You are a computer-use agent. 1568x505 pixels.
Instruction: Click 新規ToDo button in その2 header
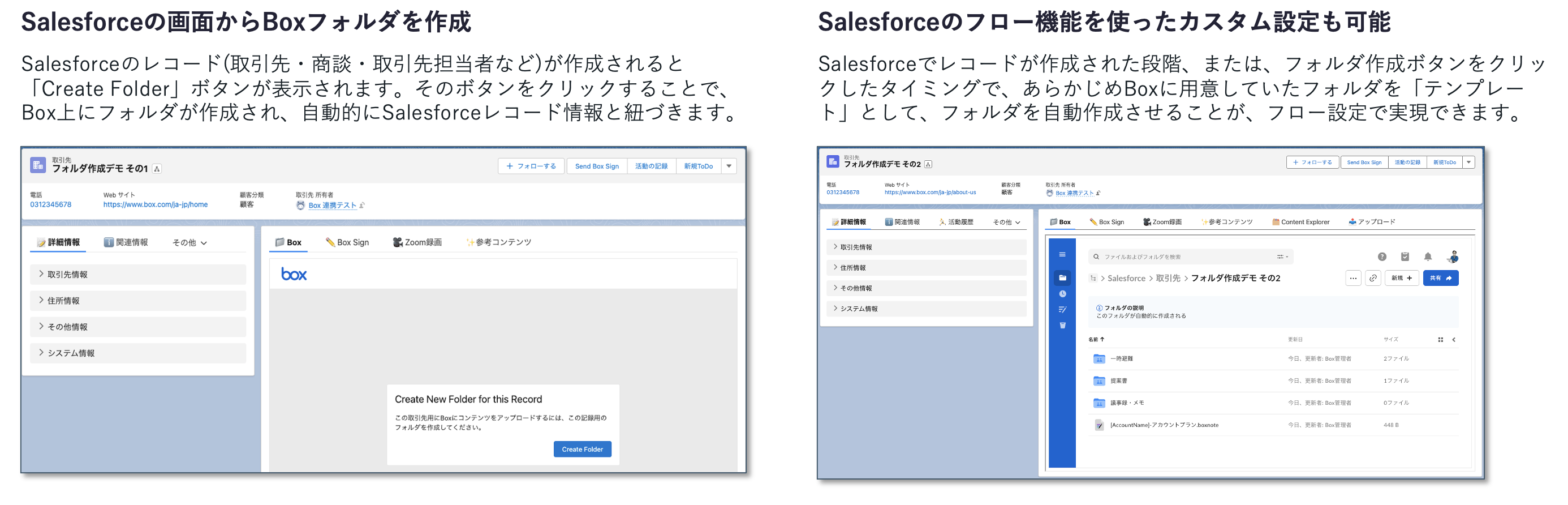pos(1445,162)
